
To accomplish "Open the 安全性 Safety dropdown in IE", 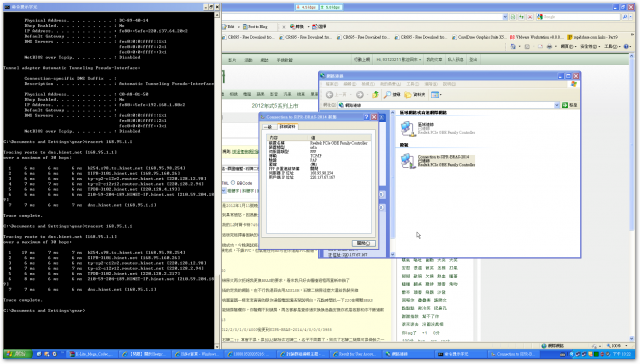I will click(589, 47).
